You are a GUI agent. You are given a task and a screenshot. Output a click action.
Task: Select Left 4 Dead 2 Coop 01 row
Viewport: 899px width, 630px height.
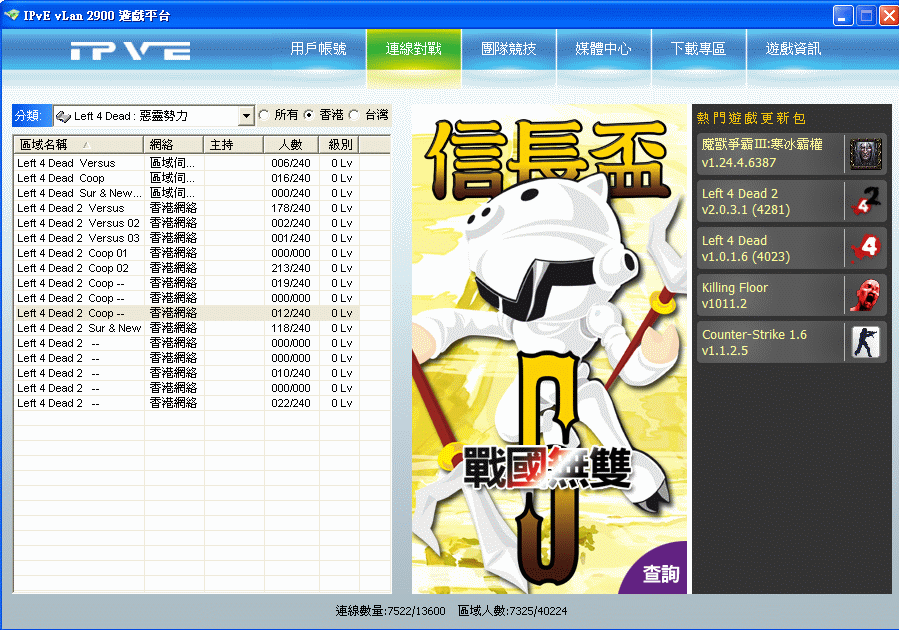pyautogui.click(x=186, y=253)
